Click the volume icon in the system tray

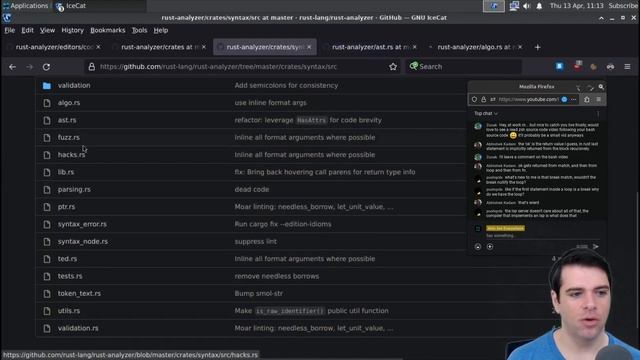tap(527, 6)
